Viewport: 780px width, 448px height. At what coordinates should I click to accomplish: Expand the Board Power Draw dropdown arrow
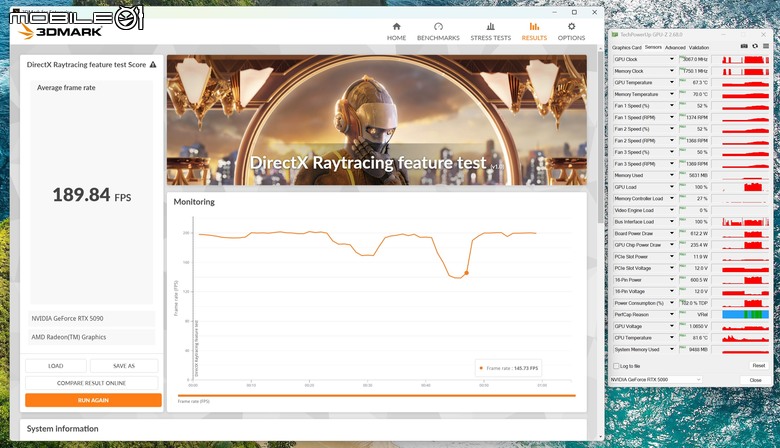pyautogui.click(x=672, y=233)
